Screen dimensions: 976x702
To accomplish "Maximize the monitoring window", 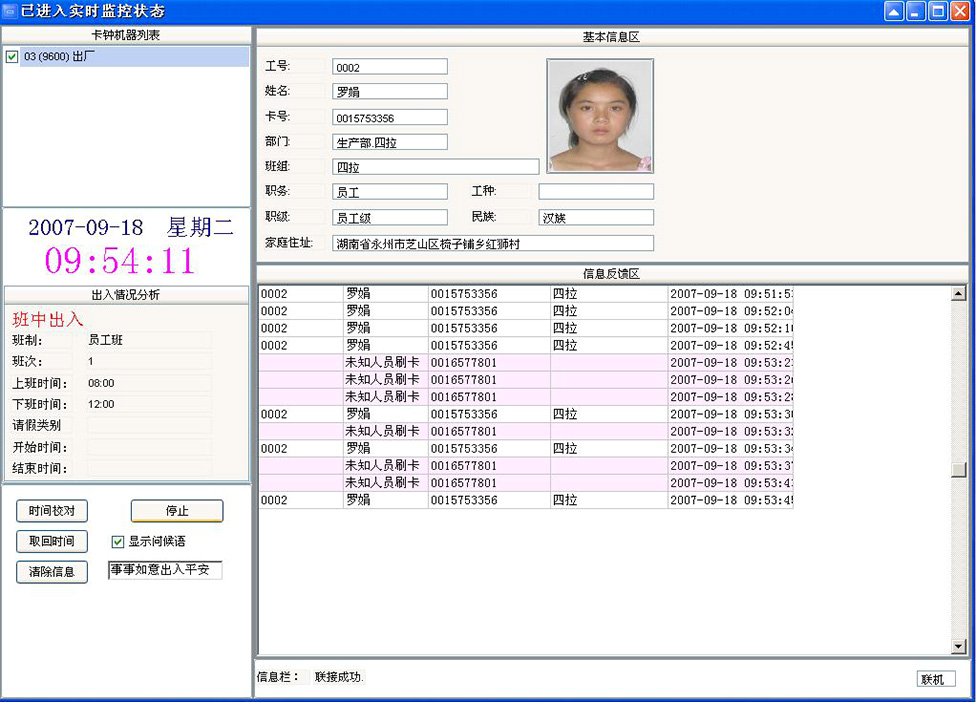I will click(938, 11).
